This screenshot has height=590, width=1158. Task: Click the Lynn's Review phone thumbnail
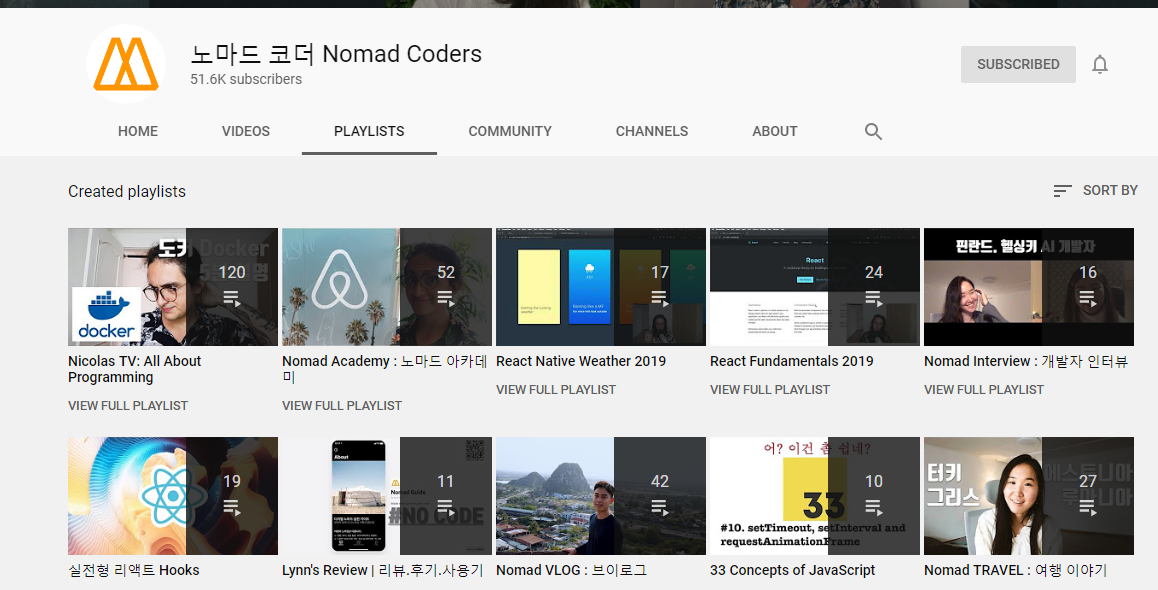pyautogui.click(x=387, y=495)
